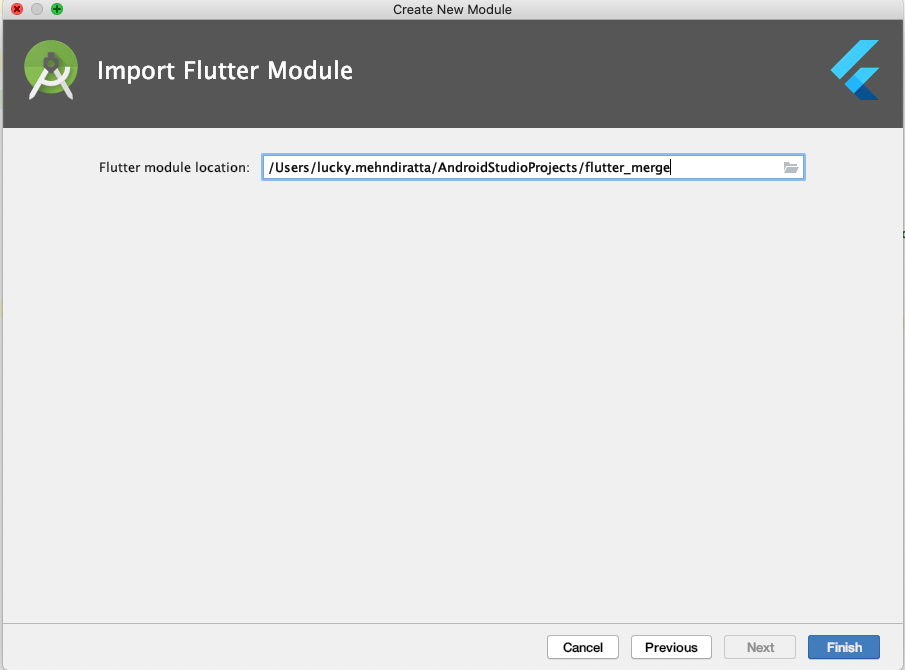Viewport: 905px width, 670px height.
Task: Focus the Flutter module location text field
Action: 533,167
